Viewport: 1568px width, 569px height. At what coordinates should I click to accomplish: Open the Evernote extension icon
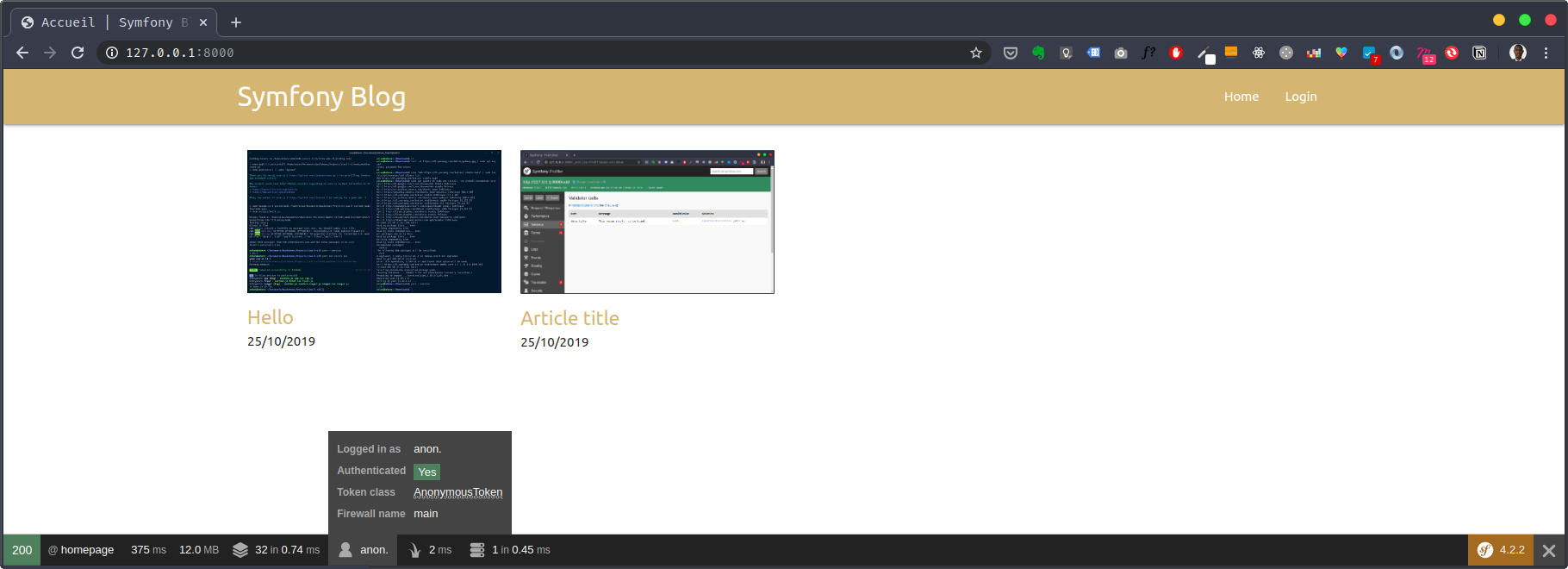coord(1038,53)
